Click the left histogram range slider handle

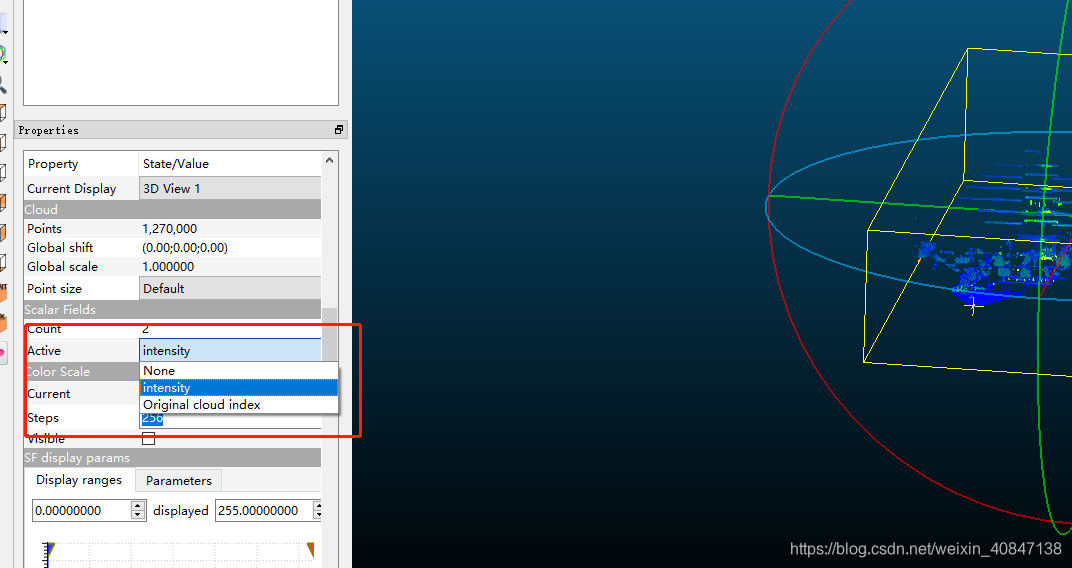(49, 550)
